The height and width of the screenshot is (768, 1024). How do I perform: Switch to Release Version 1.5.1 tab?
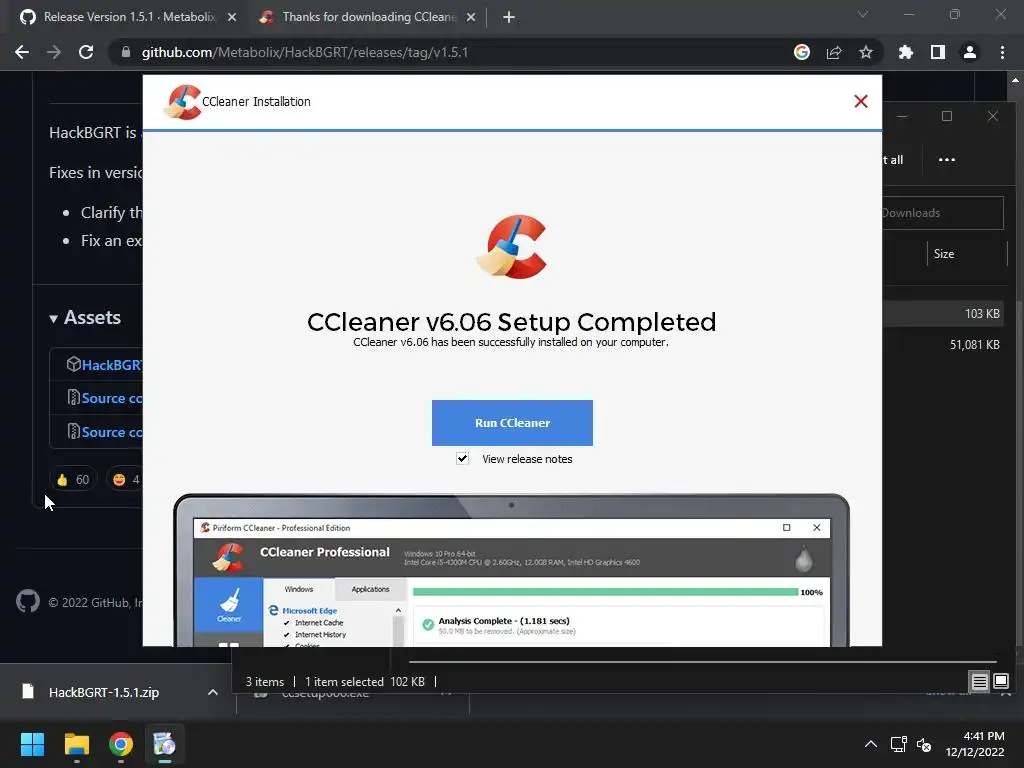128,17
